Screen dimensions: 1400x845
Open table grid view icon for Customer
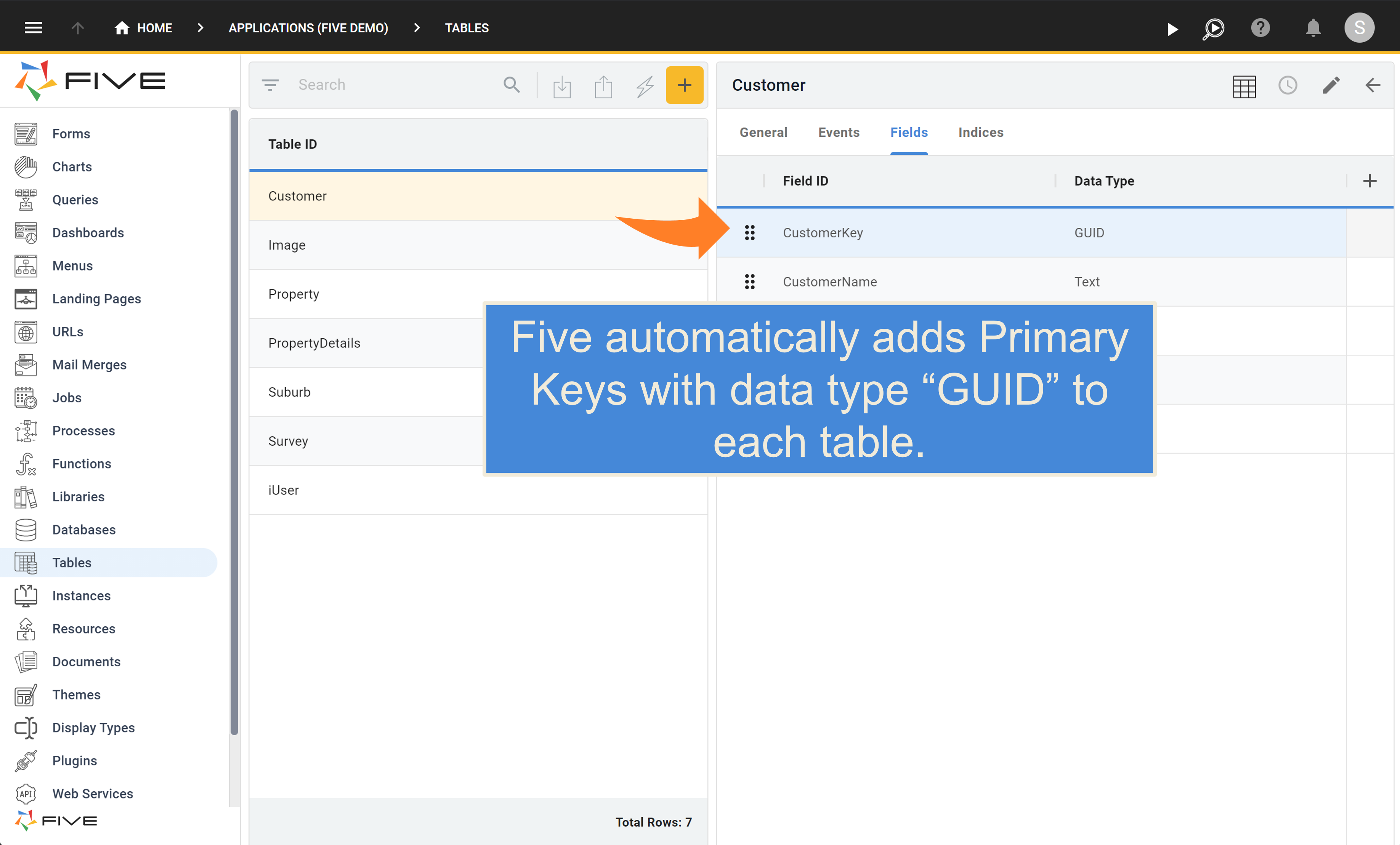1244,86
